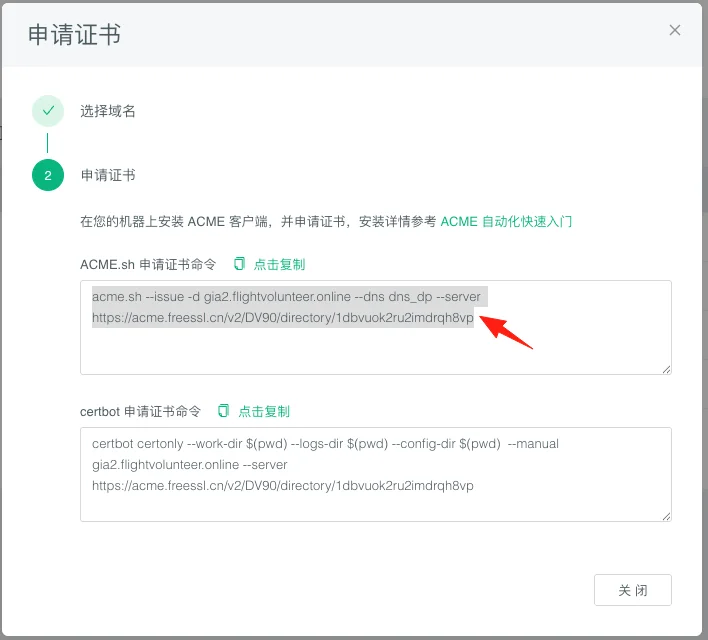Click the 关闭 button
The height and width of the screenshot is (640, 708).
click(633, 590)
